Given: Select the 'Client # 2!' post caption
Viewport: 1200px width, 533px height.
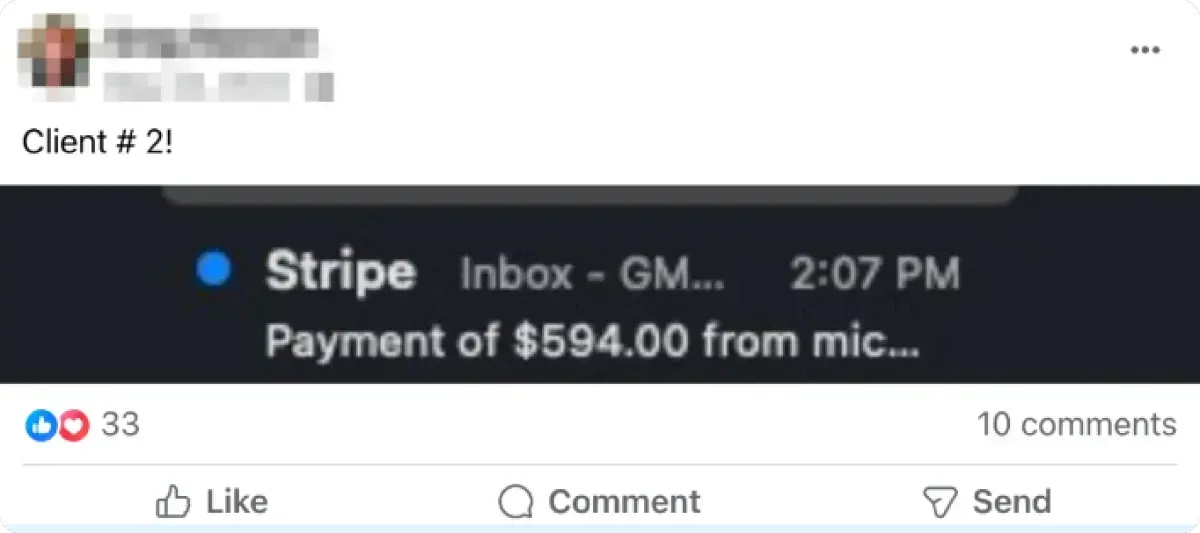Looking at the screenshot, I should (x=98, y=142).
